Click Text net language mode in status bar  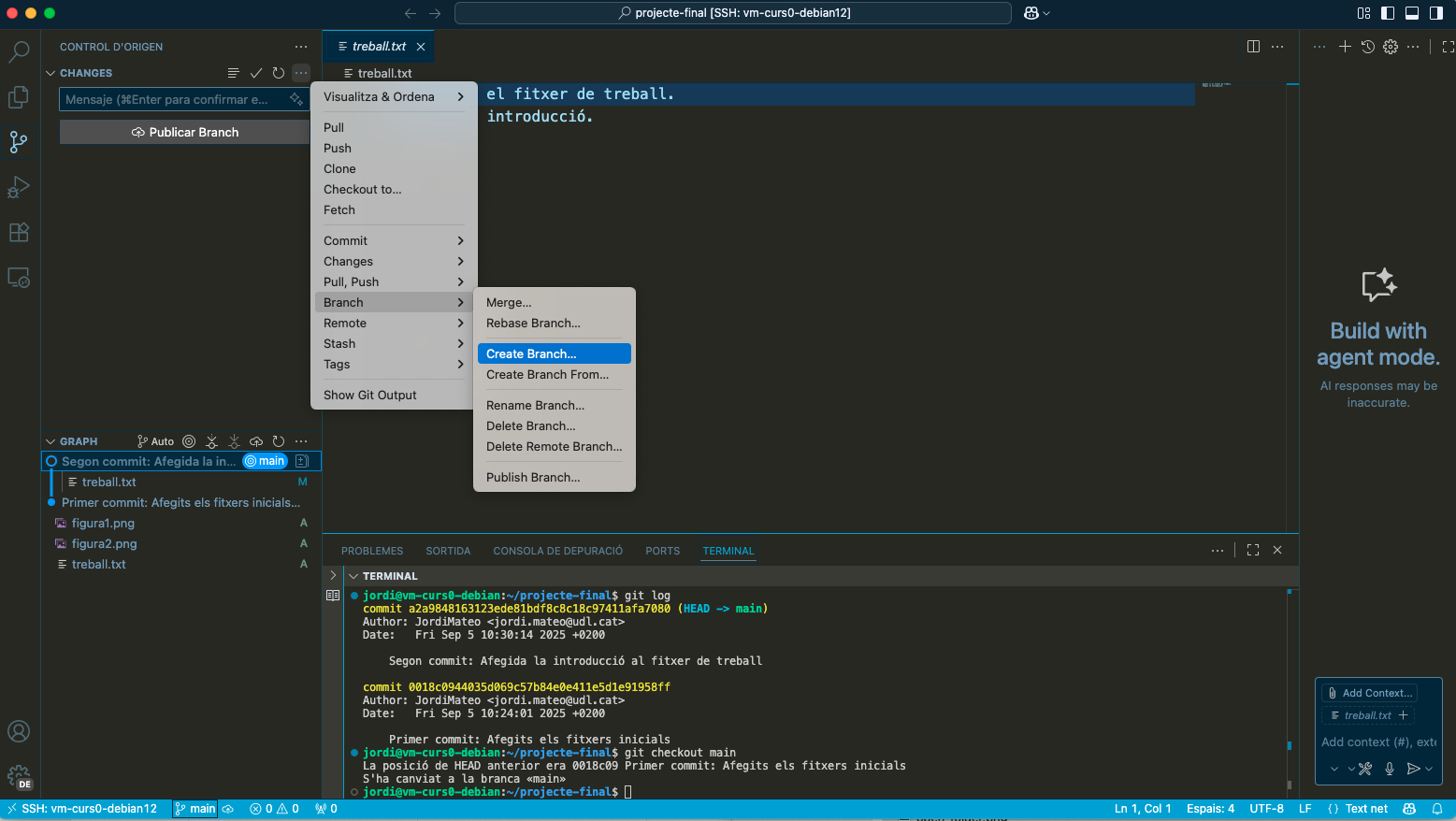pyautogui.click(x=1366, y=809)
